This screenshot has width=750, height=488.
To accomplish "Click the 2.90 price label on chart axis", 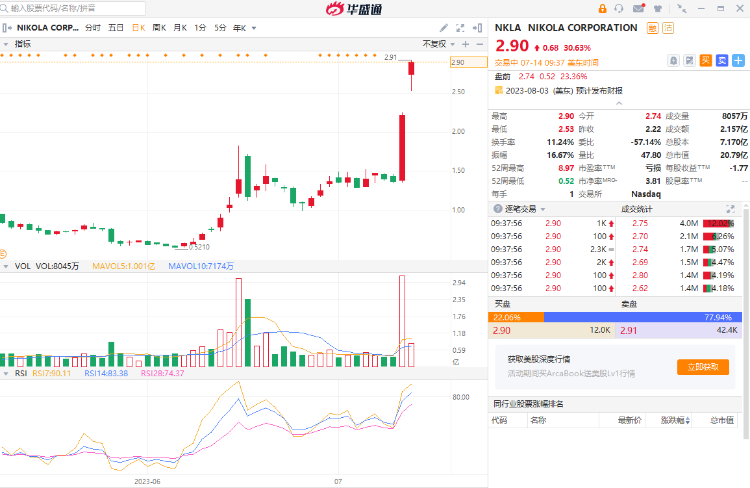I will coord(469,62).
